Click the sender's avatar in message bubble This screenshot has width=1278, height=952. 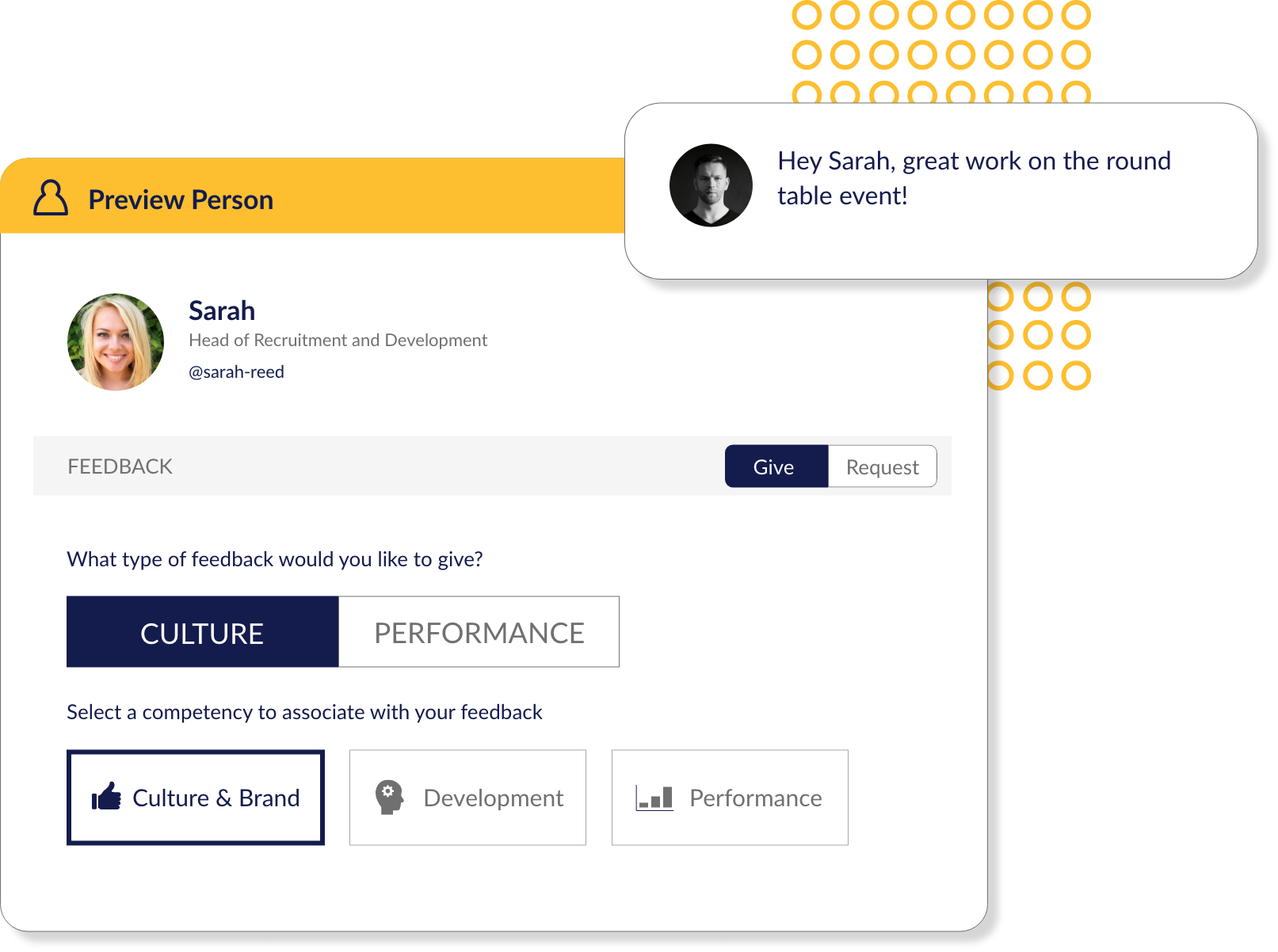tap(711, 185)
